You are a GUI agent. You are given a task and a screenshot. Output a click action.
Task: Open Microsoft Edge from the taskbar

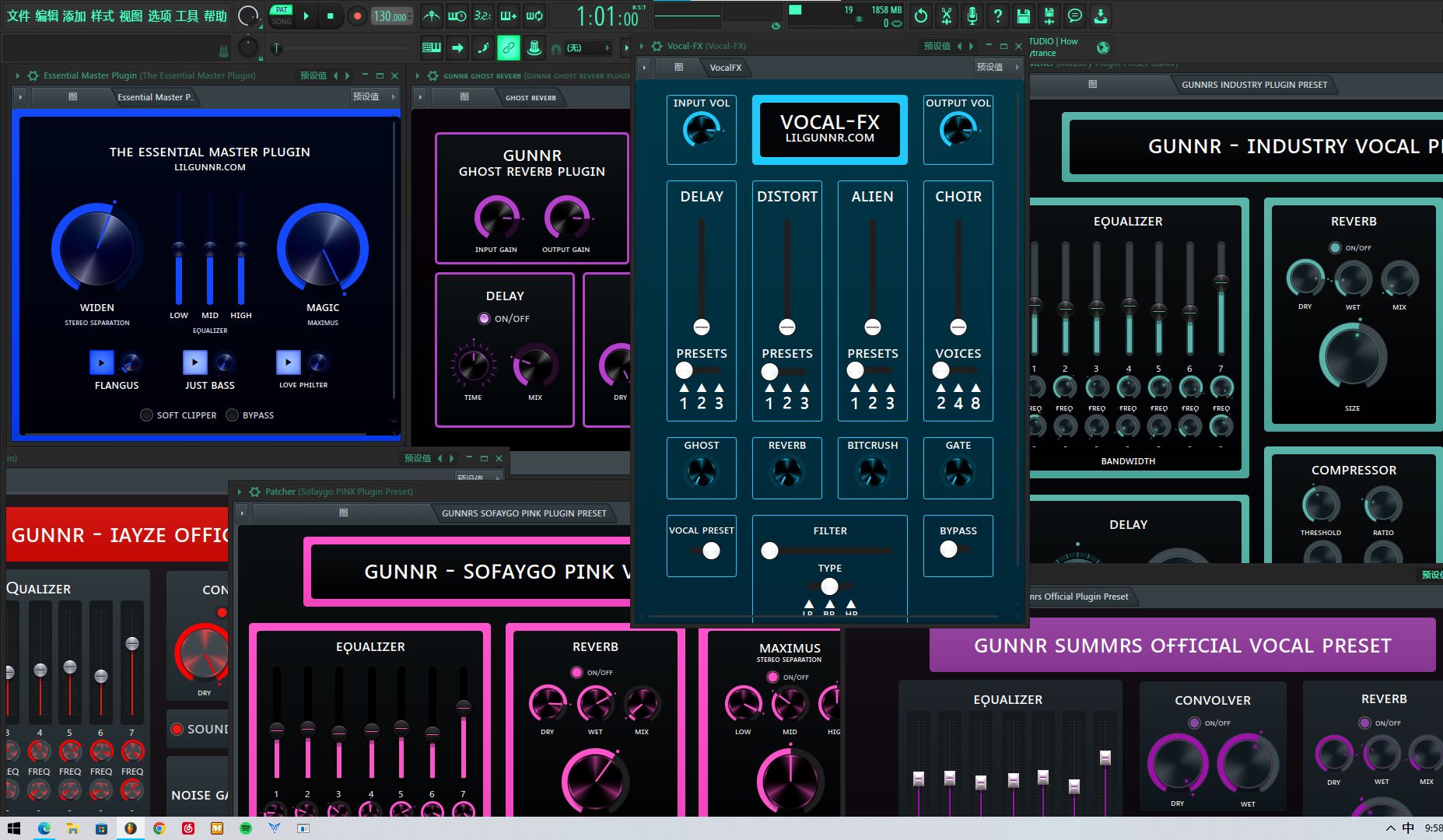pos(44,828)
